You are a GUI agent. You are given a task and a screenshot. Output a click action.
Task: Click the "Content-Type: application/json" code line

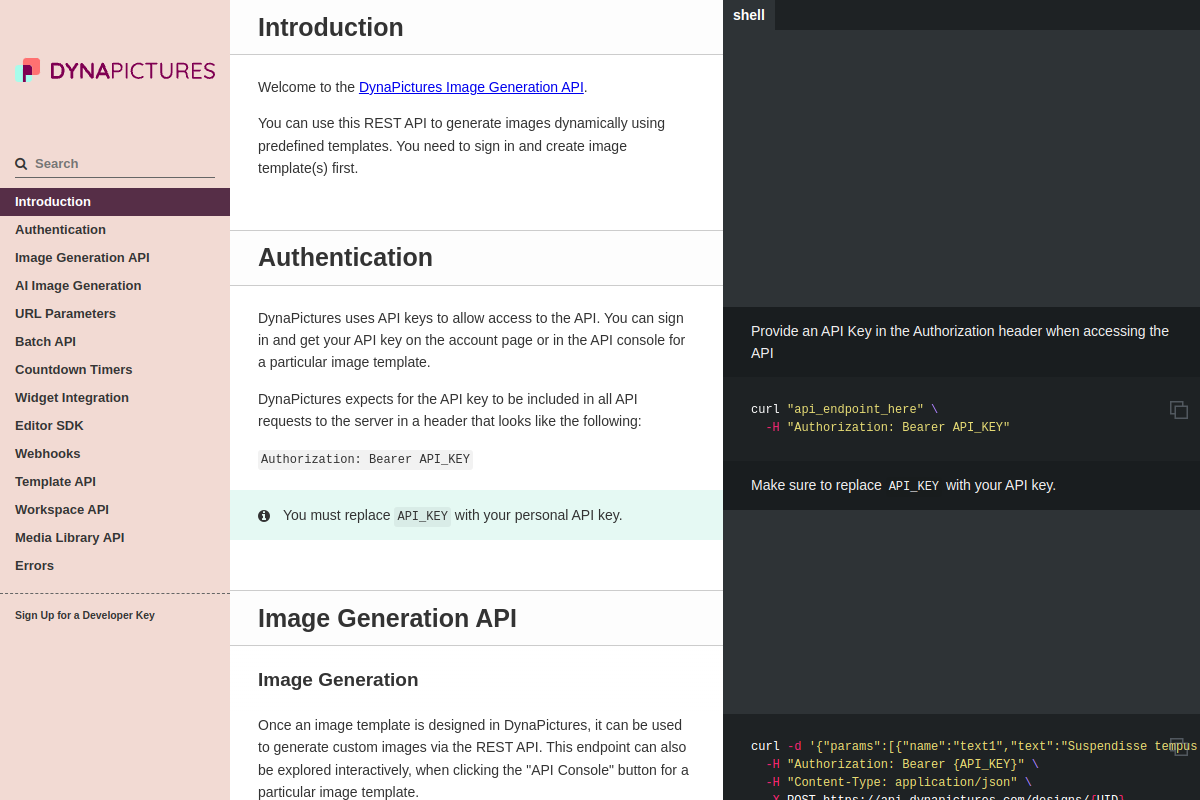[898, 783]
